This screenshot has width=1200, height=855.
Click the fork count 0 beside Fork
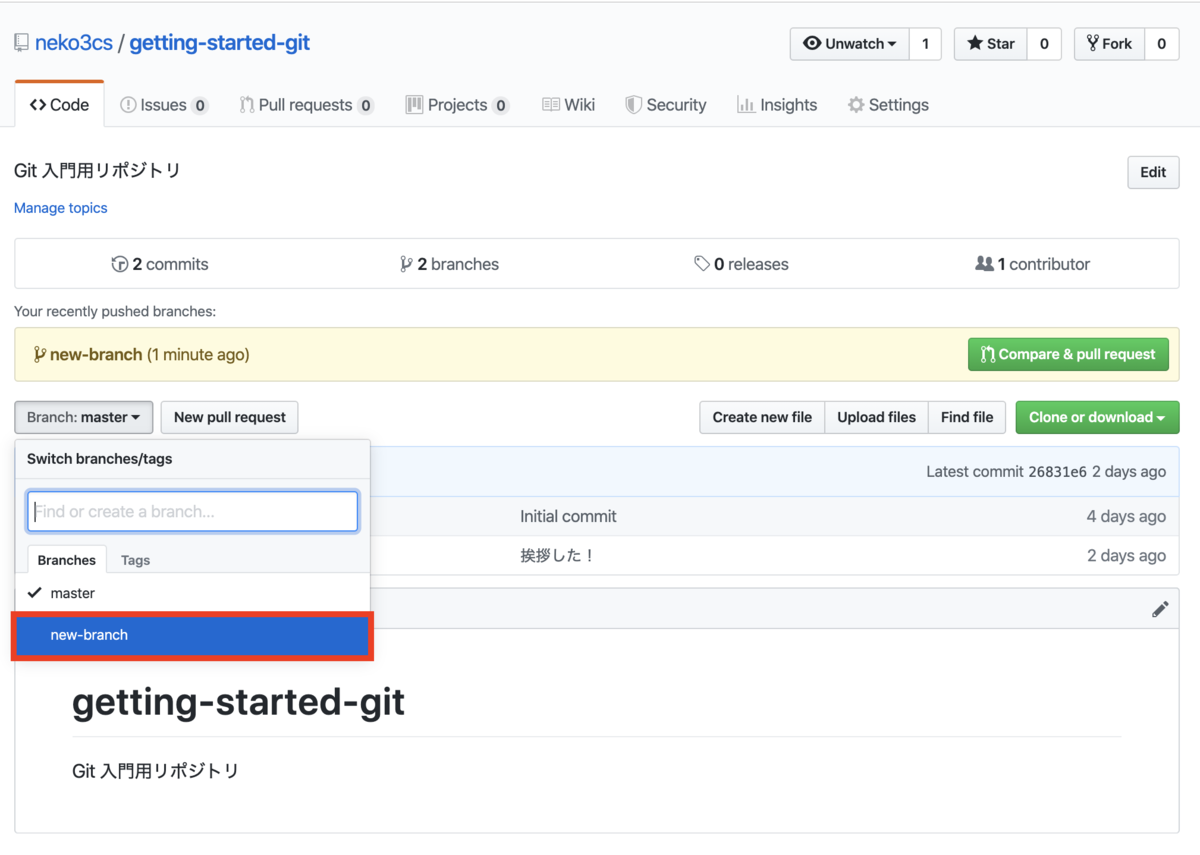pyautogui.click(x=1161, y=44)
